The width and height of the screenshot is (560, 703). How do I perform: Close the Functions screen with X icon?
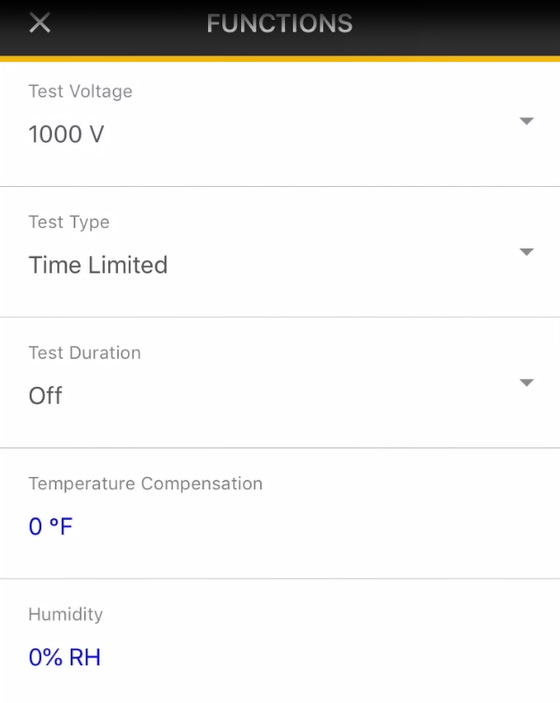(39, 23)
